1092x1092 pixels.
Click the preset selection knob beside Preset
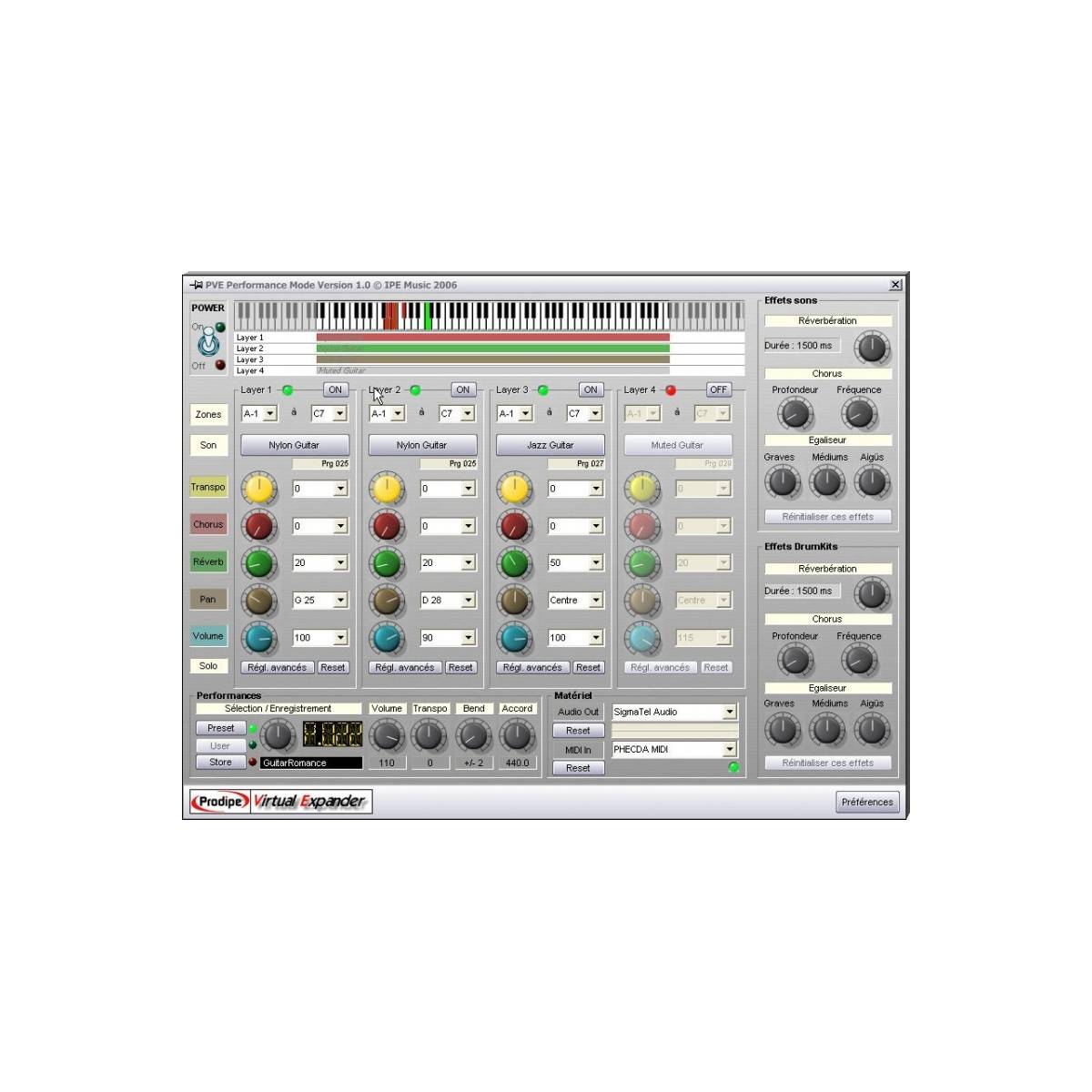tap(278, 736)
